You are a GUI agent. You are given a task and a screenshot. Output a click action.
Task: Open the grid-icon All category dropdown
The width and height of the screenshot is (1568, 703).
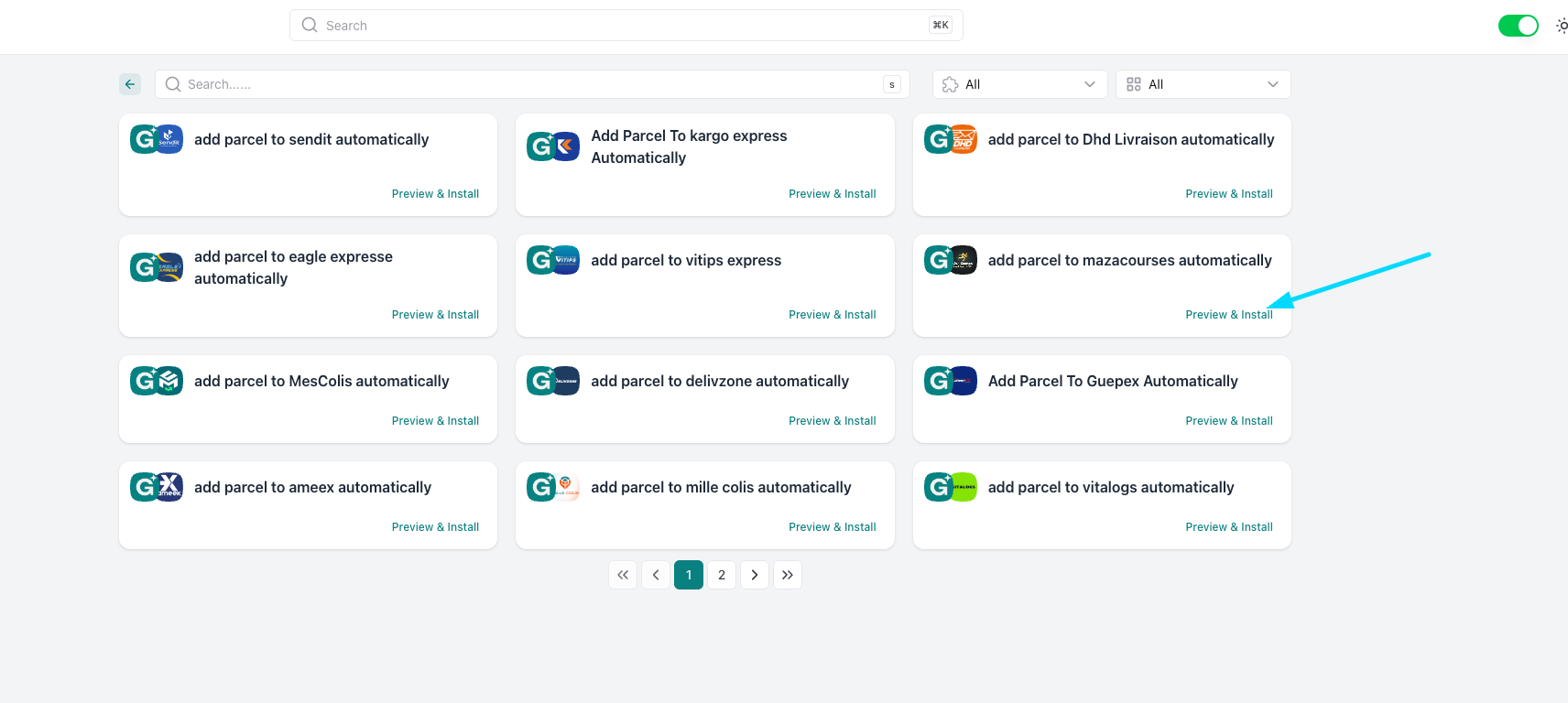[x=1203, y=84]
